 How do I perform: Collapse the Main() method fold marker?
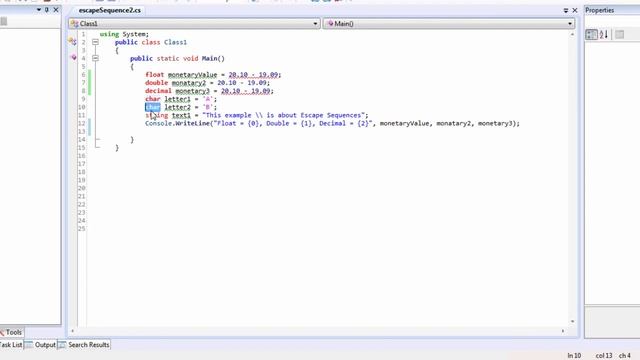[95, 58]
